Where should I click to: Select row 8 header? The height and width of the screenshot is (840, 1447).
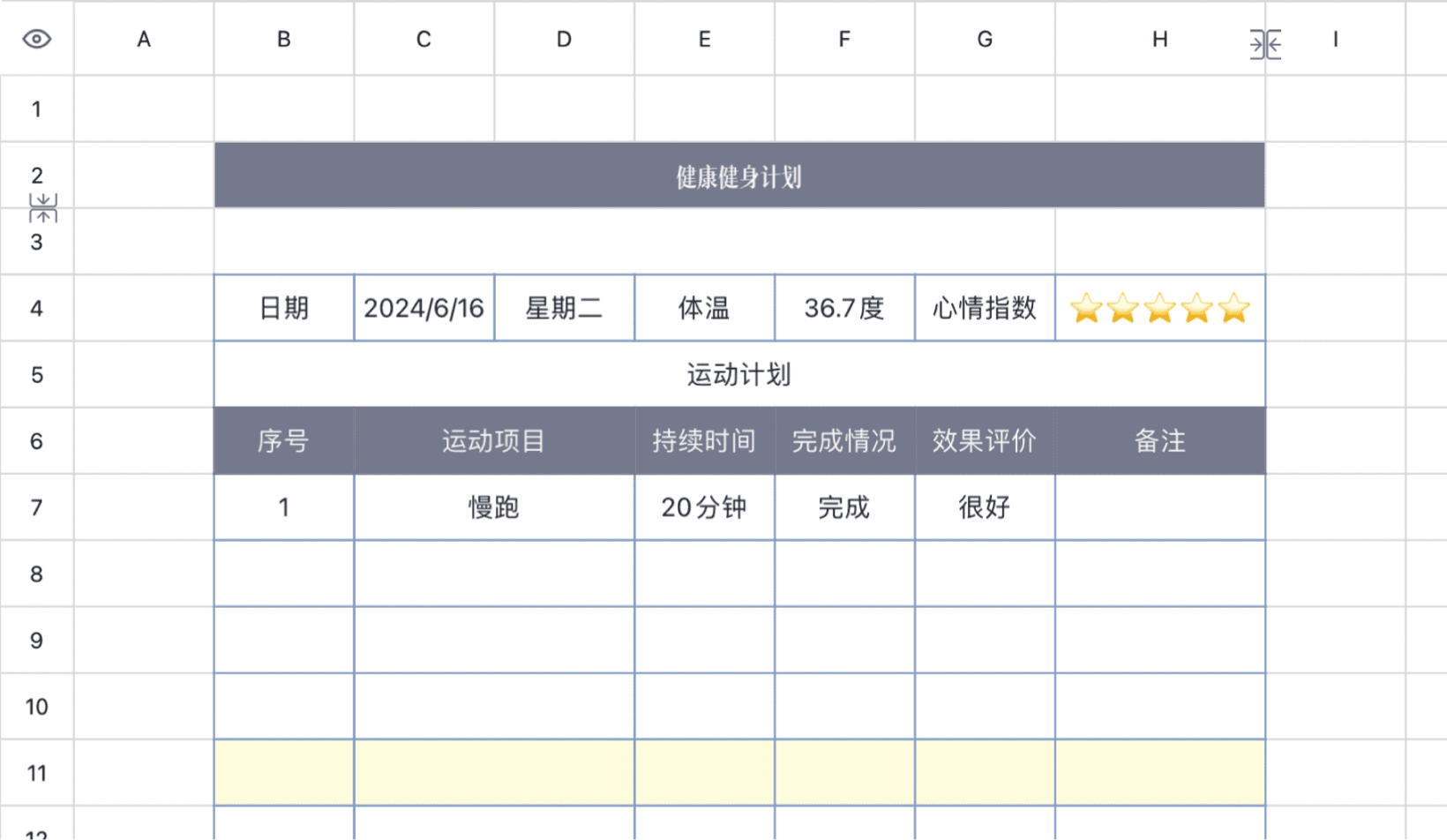(x=36, y=574)
